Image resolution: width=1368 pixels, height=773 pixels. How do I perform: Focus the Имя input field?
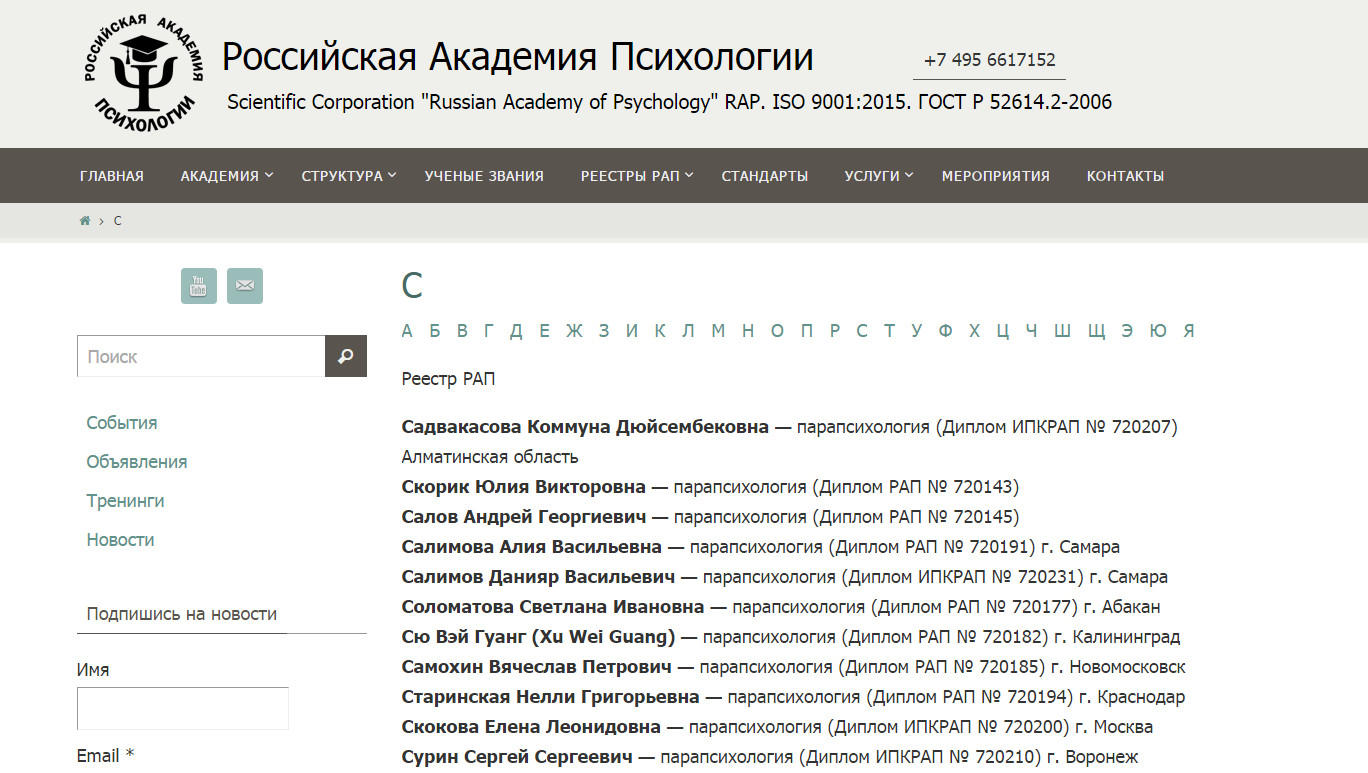tap(183, 708)
